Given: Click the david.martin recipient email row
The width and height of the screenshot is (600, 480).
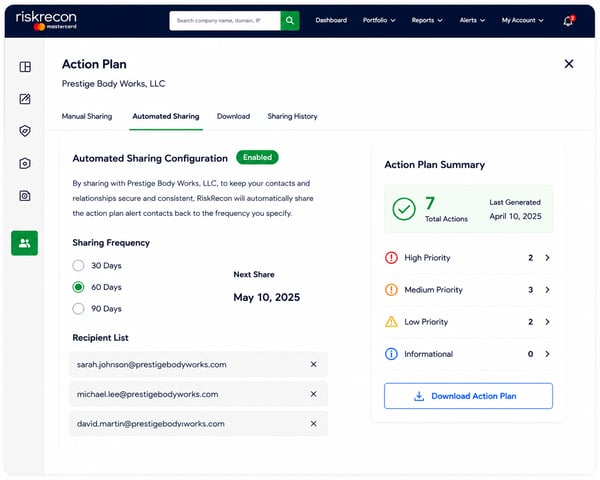Looking at the screenshot, I should point(198,424).
